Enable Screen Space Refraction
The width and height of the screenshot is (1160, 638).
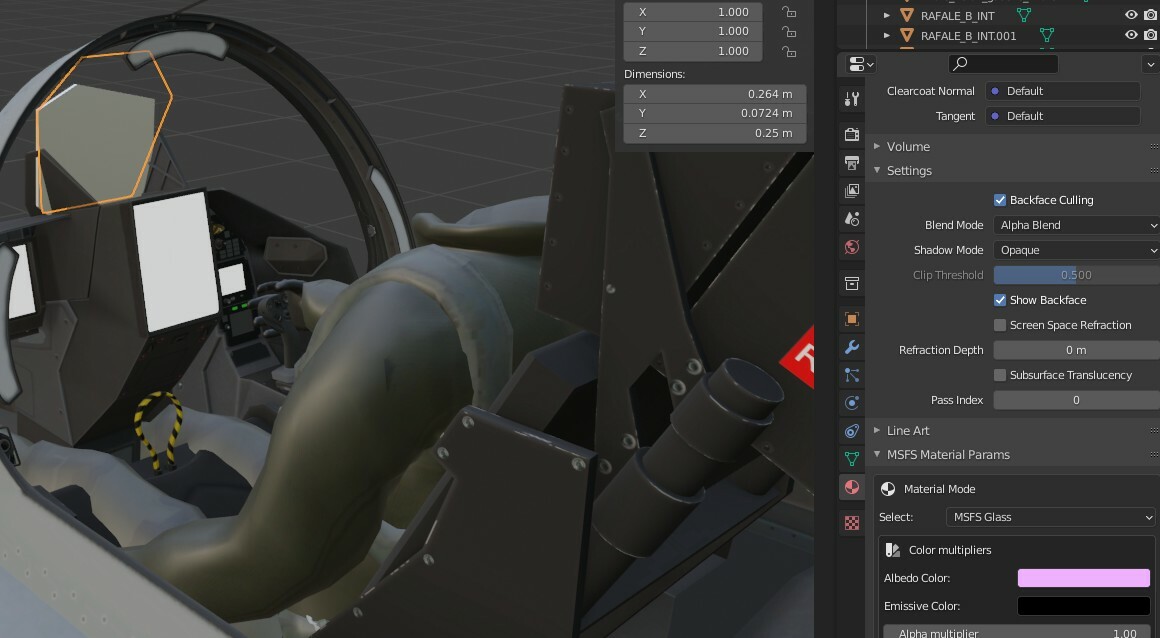click(x=999, y=325)
